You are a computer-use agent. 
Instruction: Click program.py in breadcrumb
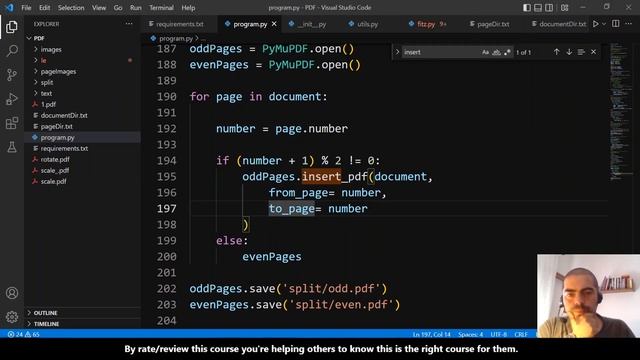click(x=176, y=38)
